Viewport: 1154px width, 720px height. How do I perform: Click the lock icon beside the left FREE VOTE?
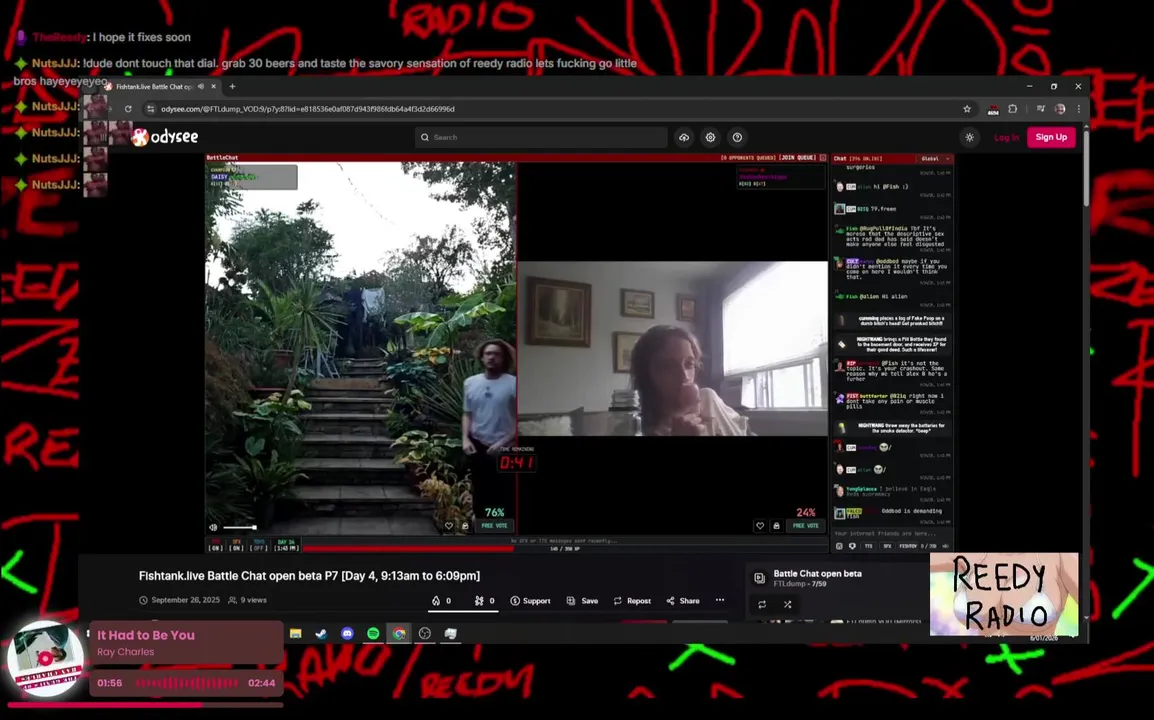pyautogui.click(x=465, y=526)
